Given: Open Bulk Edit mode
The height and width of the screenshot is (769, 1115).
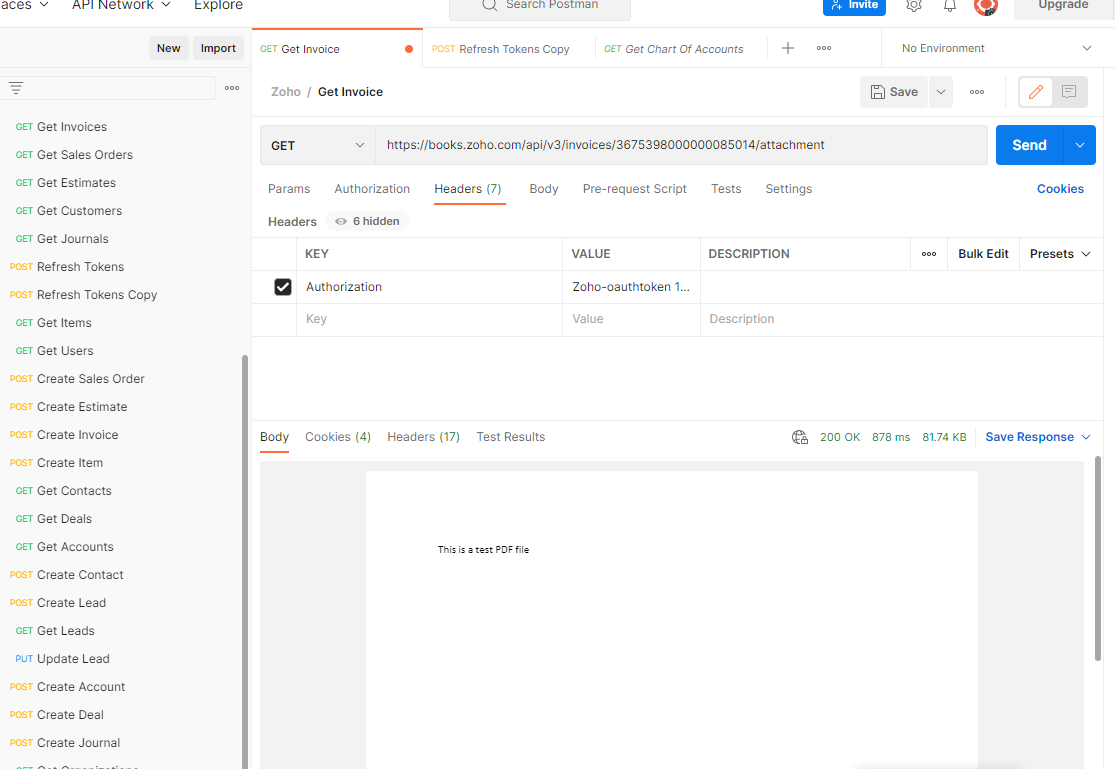Looking at the screenshot, I should pos(983,254).
